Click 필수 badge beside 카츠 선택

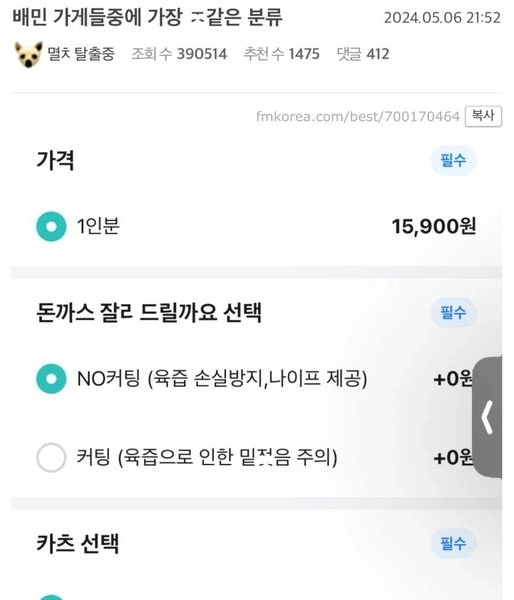click(x=453, y=543)
